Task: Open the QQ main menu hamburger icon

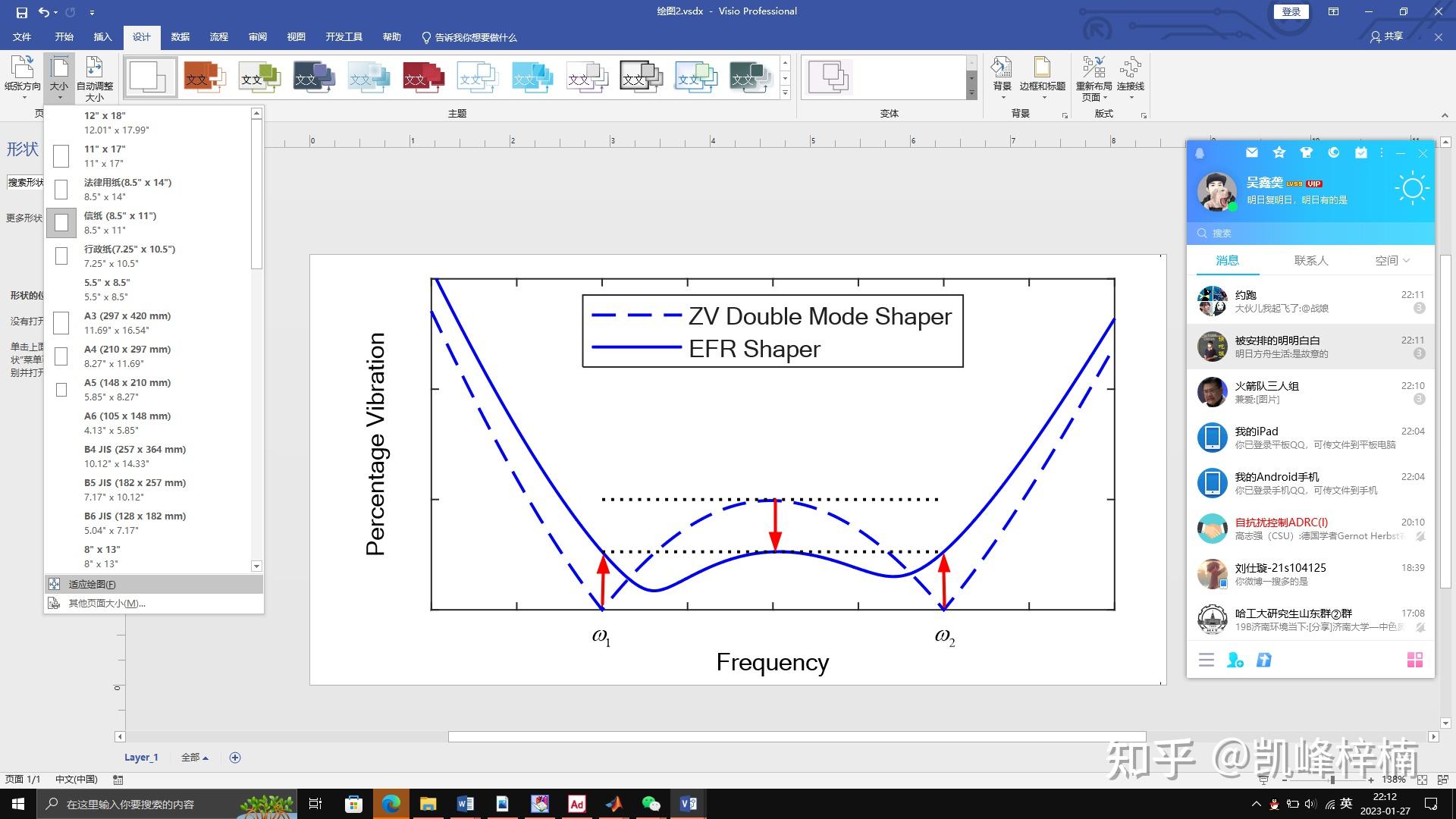Action: point(1207,660)
